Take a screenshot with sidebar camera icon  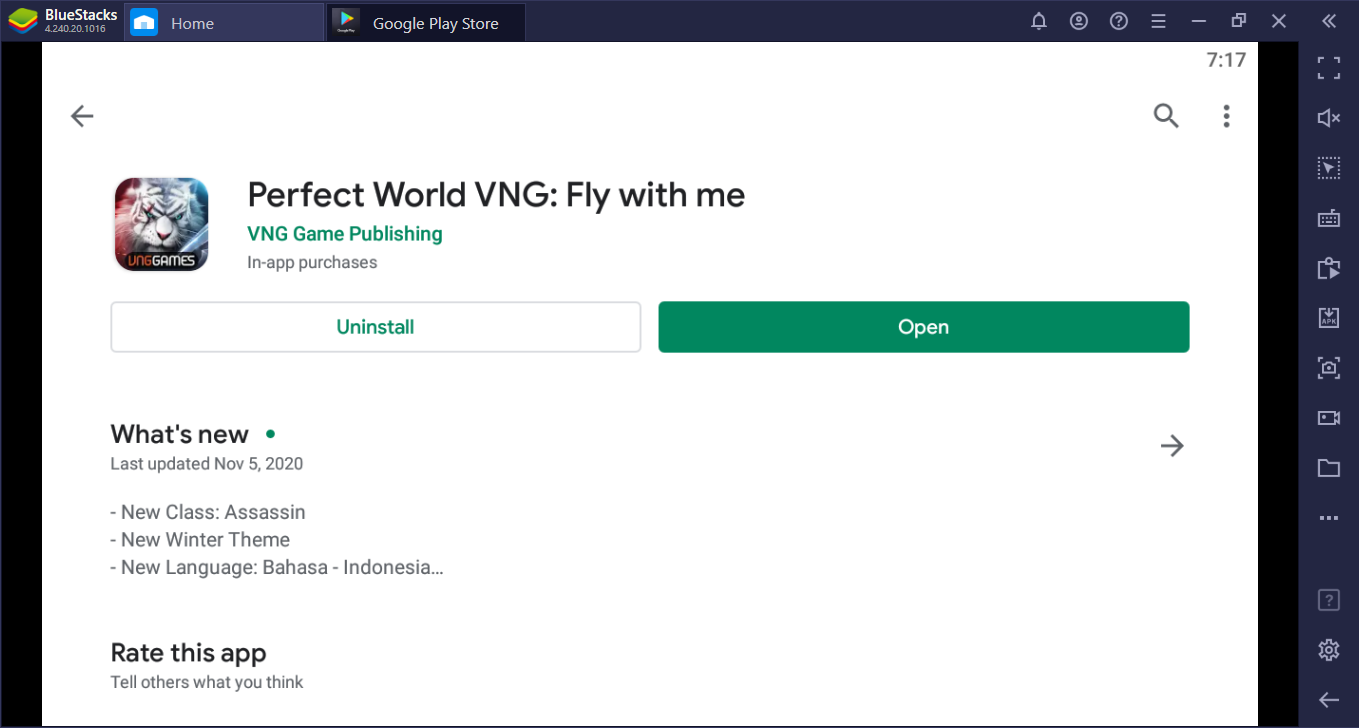pos(1328,368)
